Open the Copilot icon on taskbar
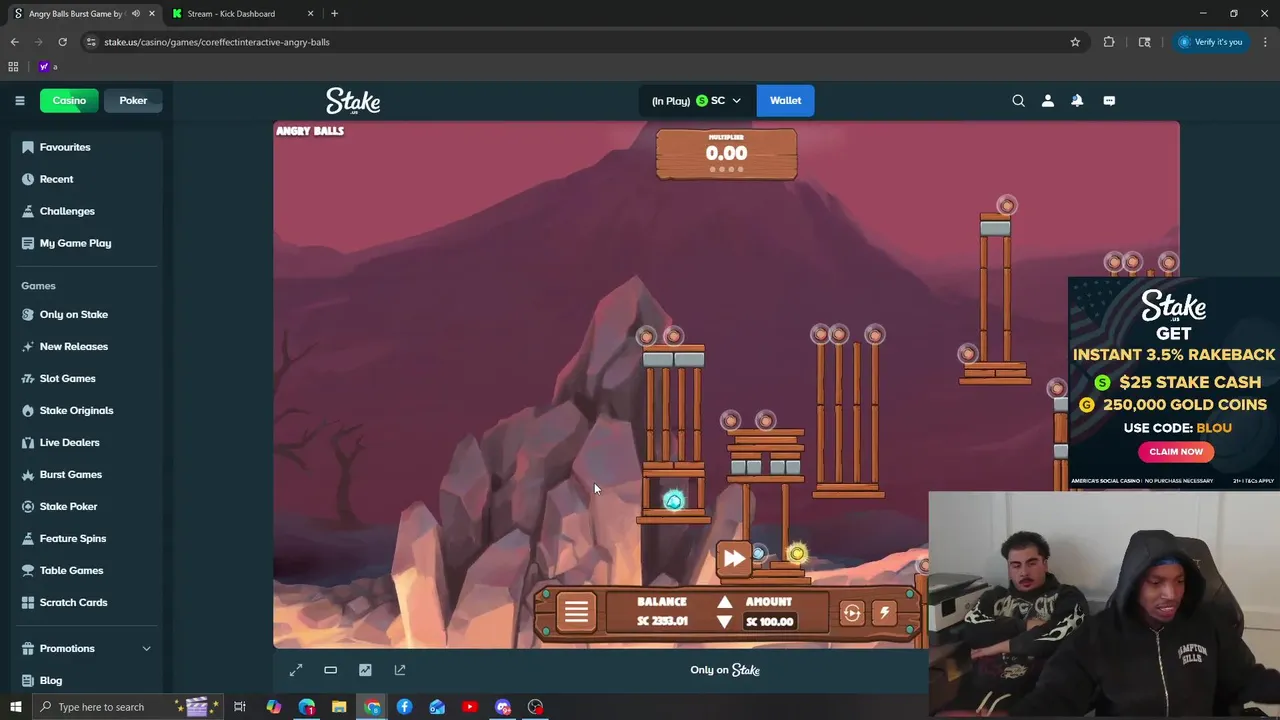Image resolution: width=1280 pixels, height=720 pixels. pyautogui.click(x=273, y=707)
